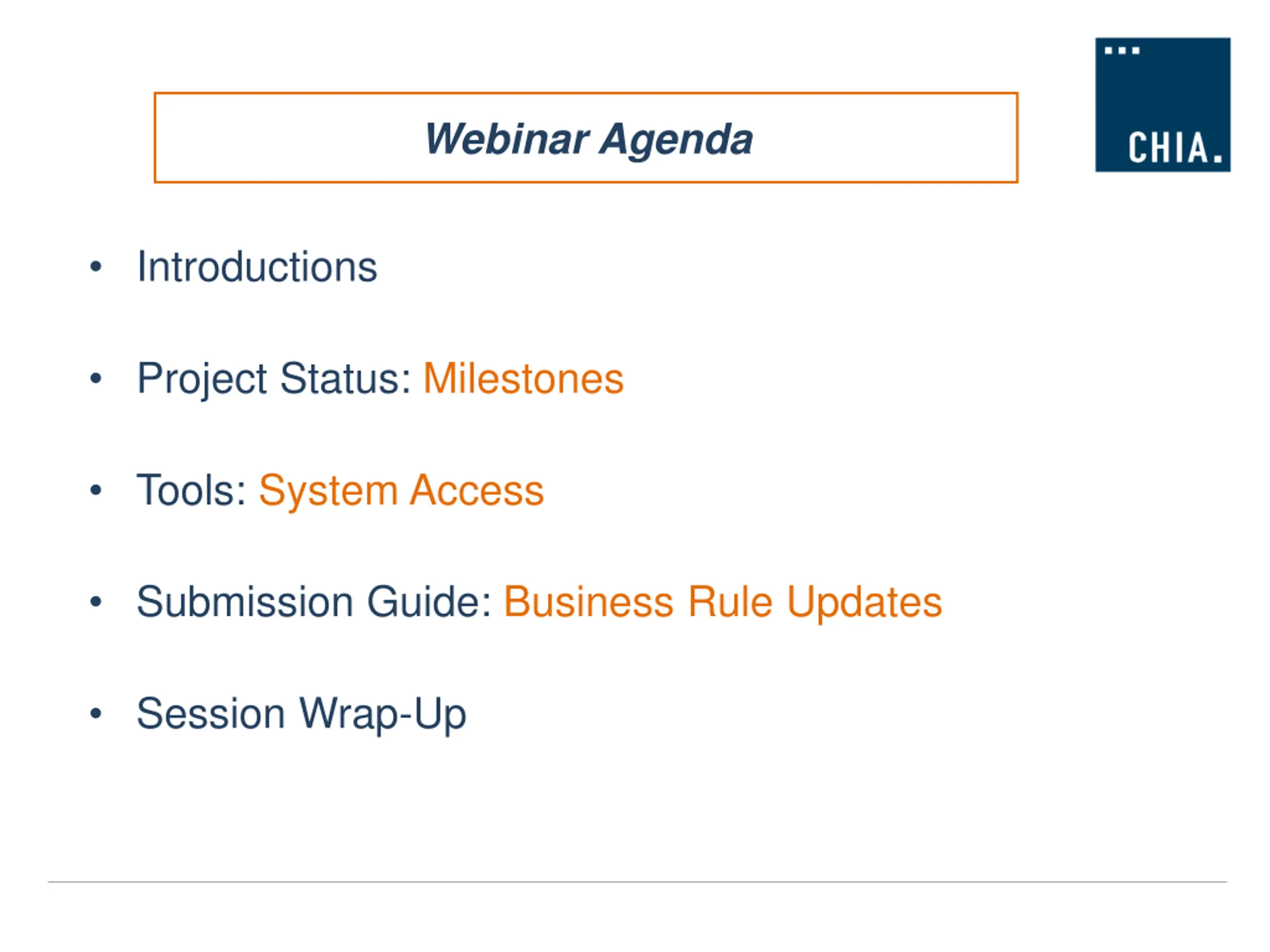
Task: Open the orange Business Rule Updates text
Action: click(723, 603)
